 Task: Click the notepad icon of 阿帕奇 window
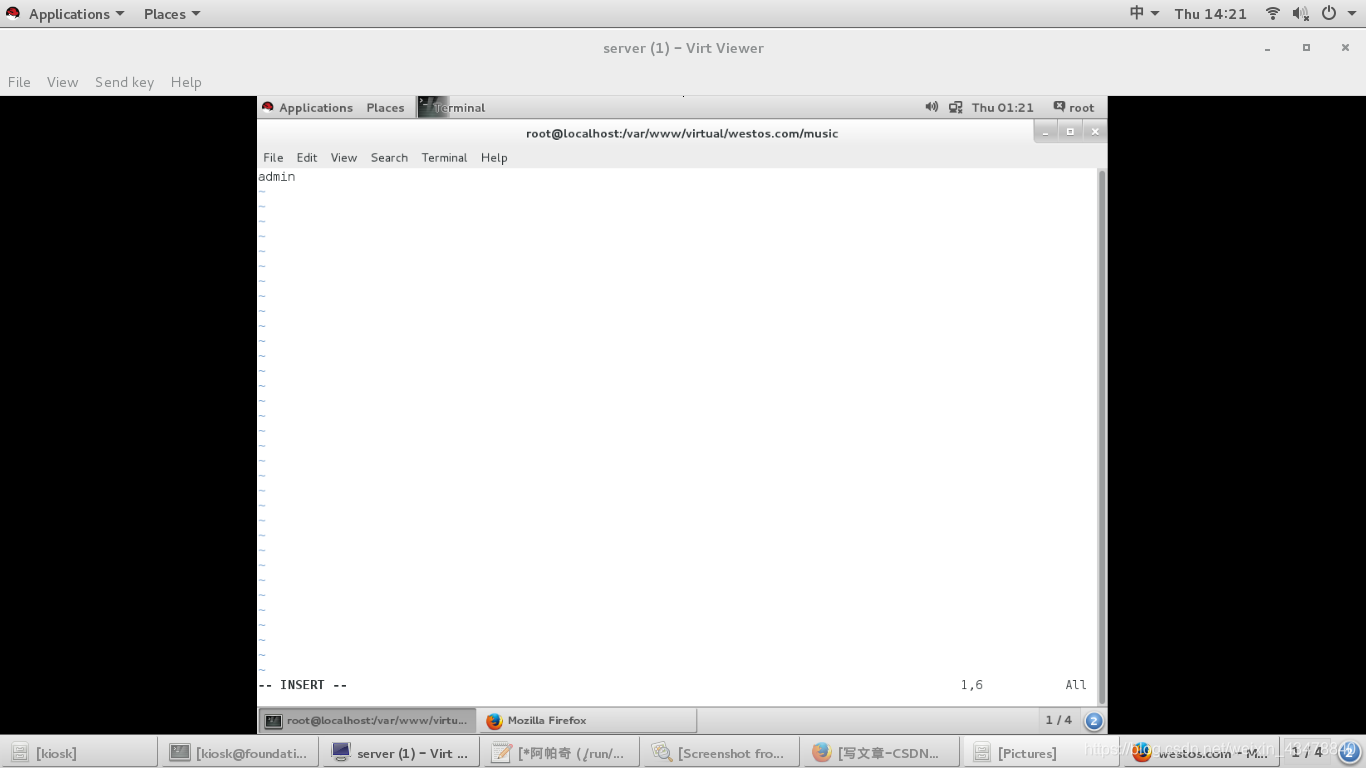coord(502,752)
